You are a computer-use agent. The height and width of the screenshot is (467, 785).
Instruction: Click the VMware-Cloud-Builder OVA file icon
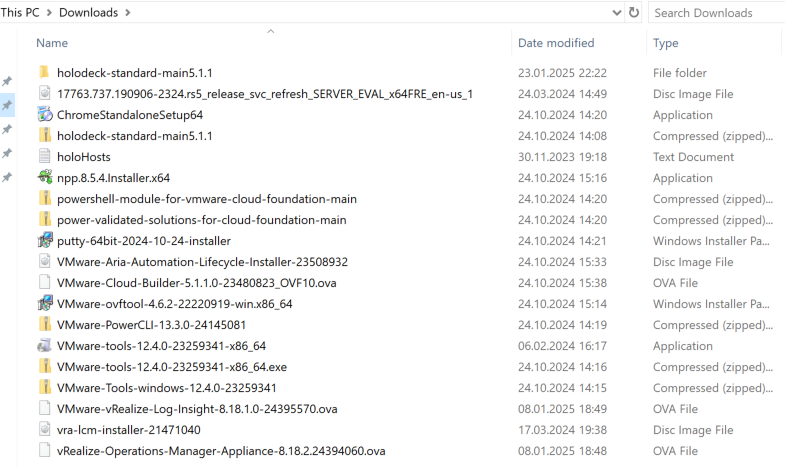[x=45, y=283]
